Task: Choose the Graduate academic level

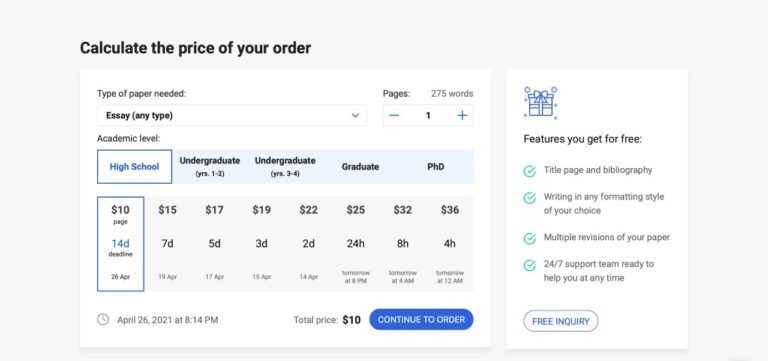Action: click(x=360, y=167)
